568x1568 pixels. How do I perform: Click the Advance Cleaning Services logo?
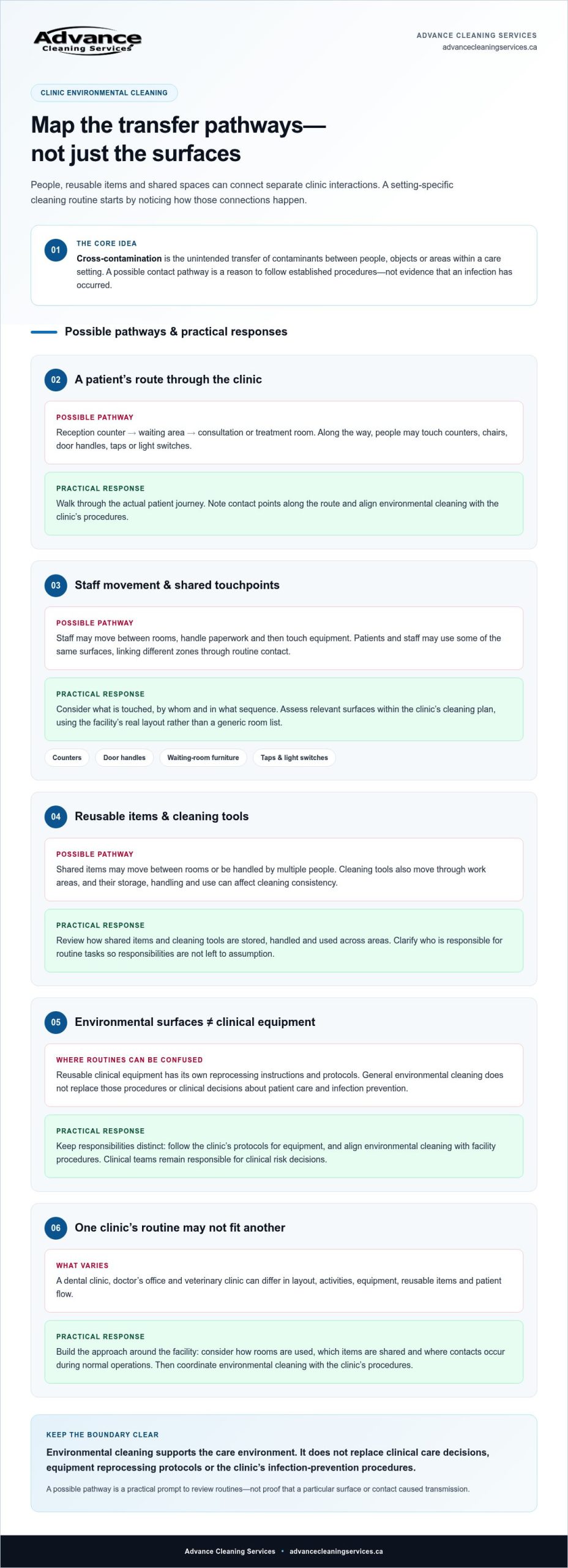[x=87, y=40]
